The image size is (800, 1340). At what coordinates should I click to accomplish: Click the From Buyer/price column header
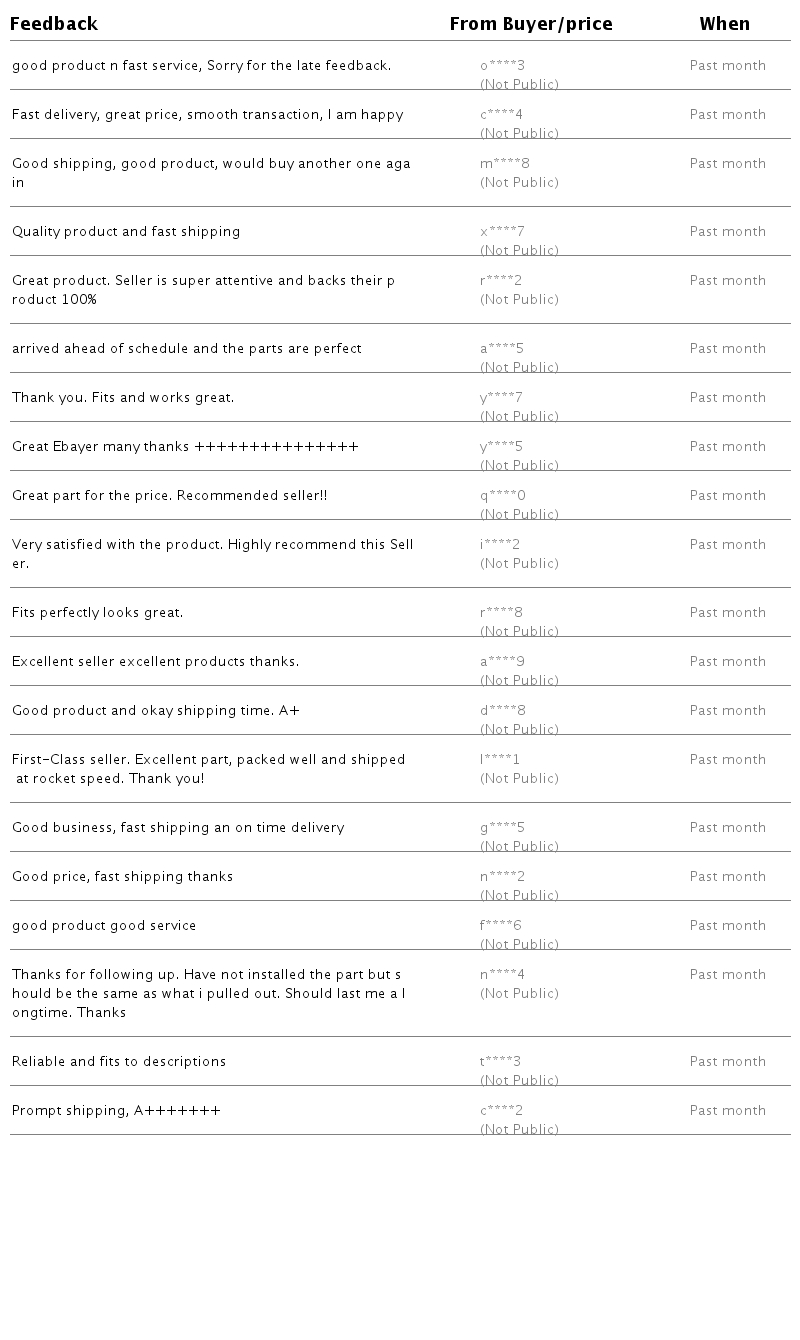(531, 24)
